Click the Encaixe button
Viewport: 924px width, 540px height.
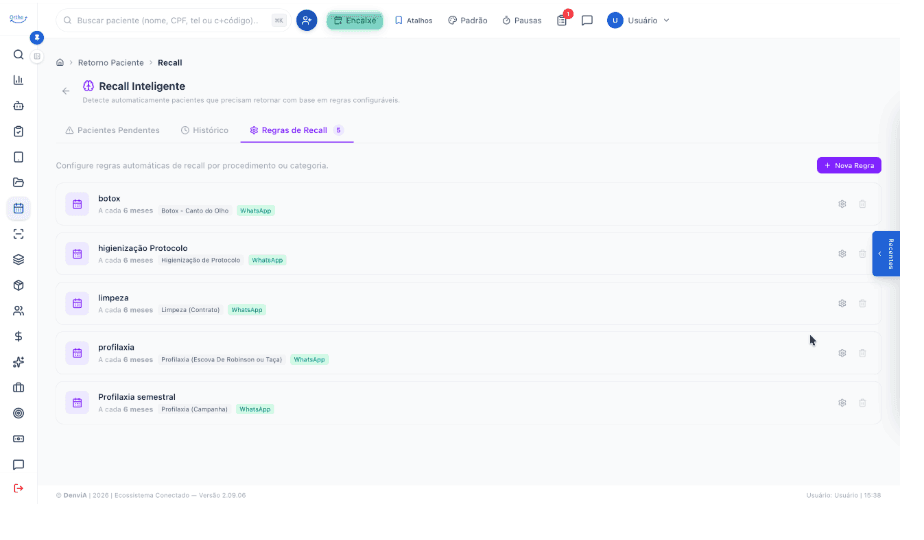[x=355, y=21]
